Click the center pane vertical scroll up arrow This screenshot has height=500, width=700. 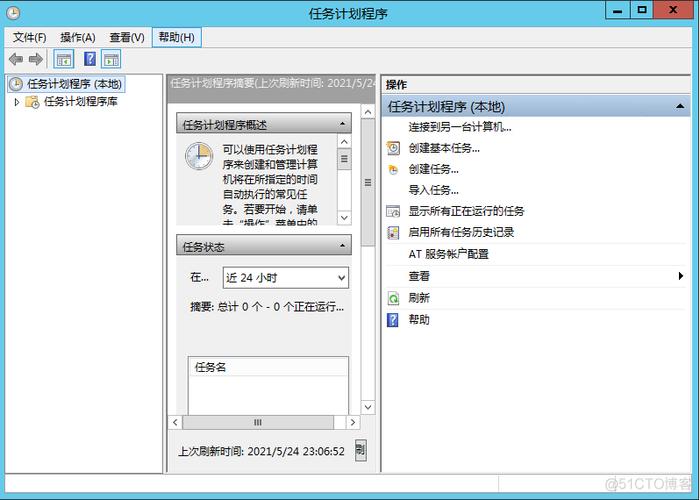coord(368,112)
